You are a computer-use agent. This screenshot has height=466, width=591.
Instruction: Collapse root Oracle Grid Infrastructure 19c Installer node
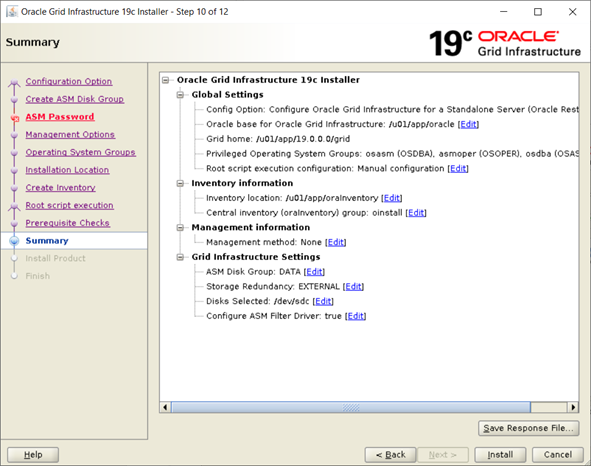(x=165, y=80)
